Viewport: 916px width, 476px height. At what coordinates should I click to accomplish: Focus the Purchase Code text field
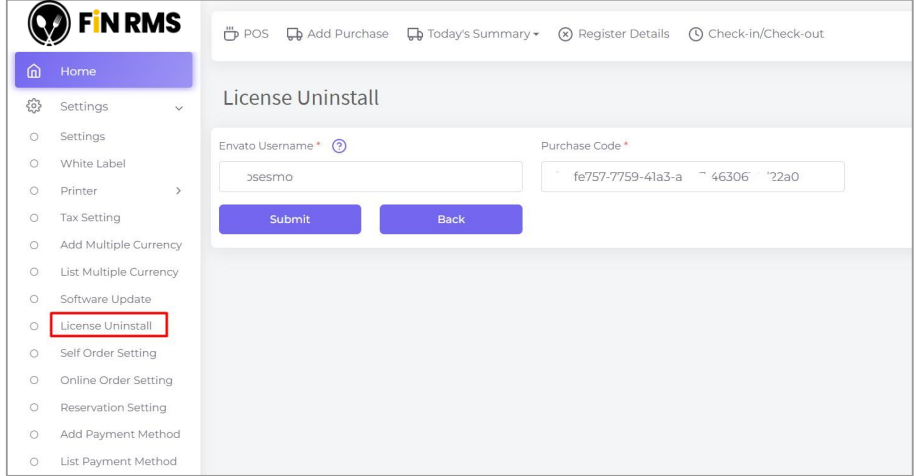coord(692,177)
